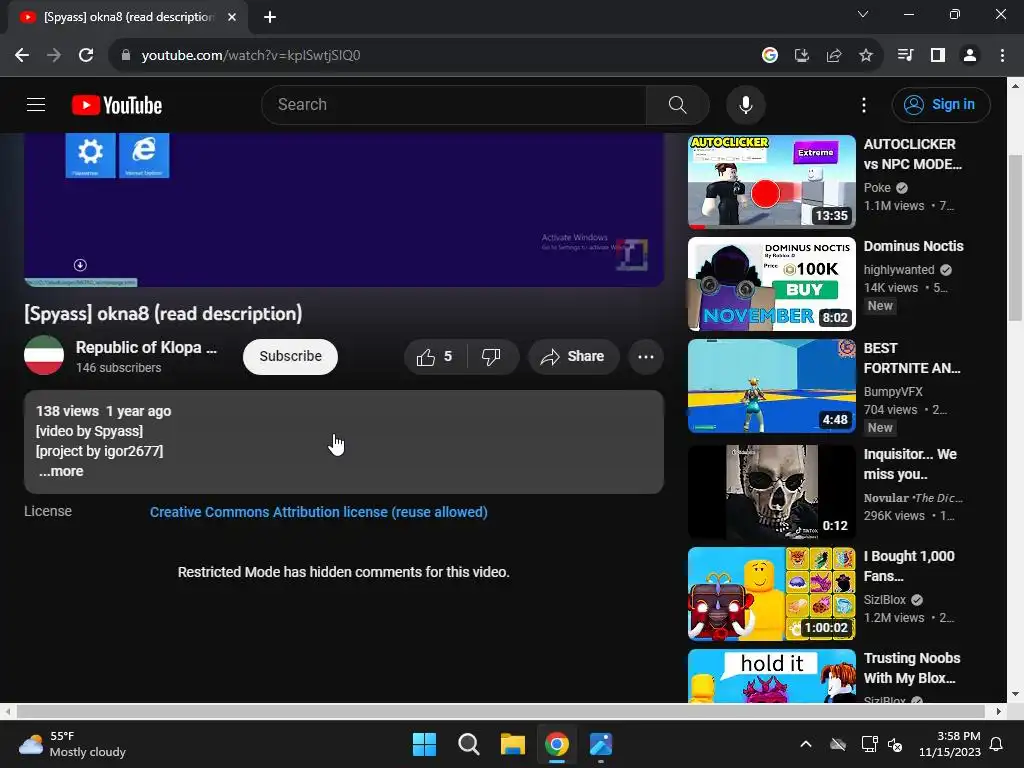Go to the YouTube home logo
This screenshot has height=768, width=1024.
117,105
